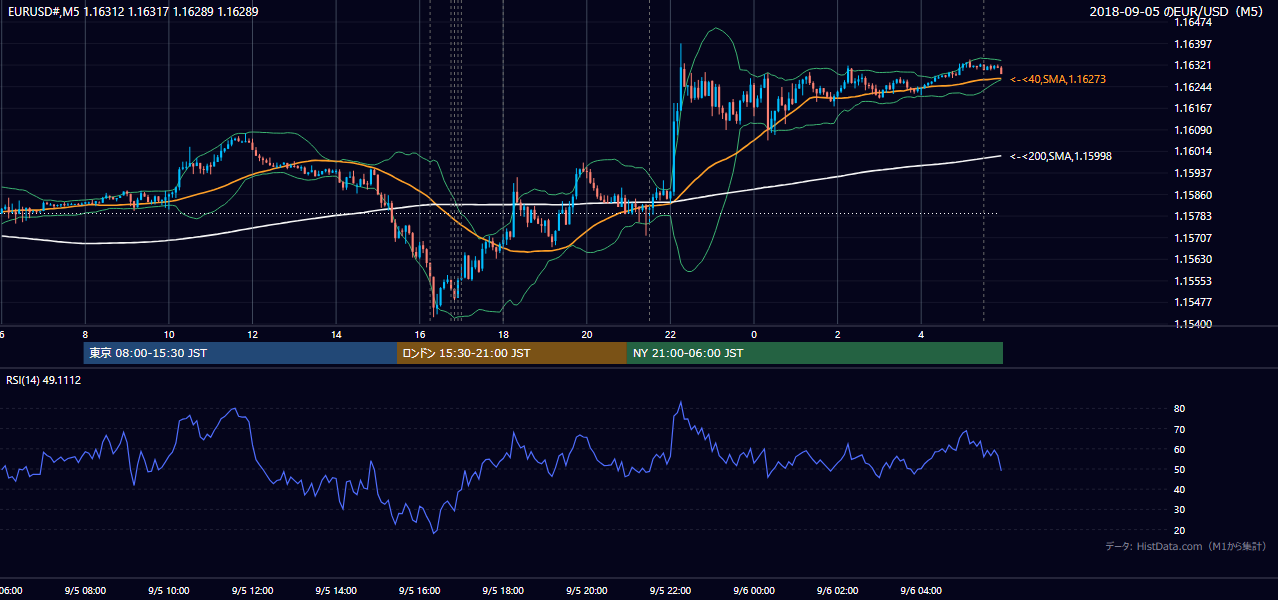Viewport: 1278px width, 600px height.
Task: Click the 40 SMA 1.16273 label
Action: 1058,79
